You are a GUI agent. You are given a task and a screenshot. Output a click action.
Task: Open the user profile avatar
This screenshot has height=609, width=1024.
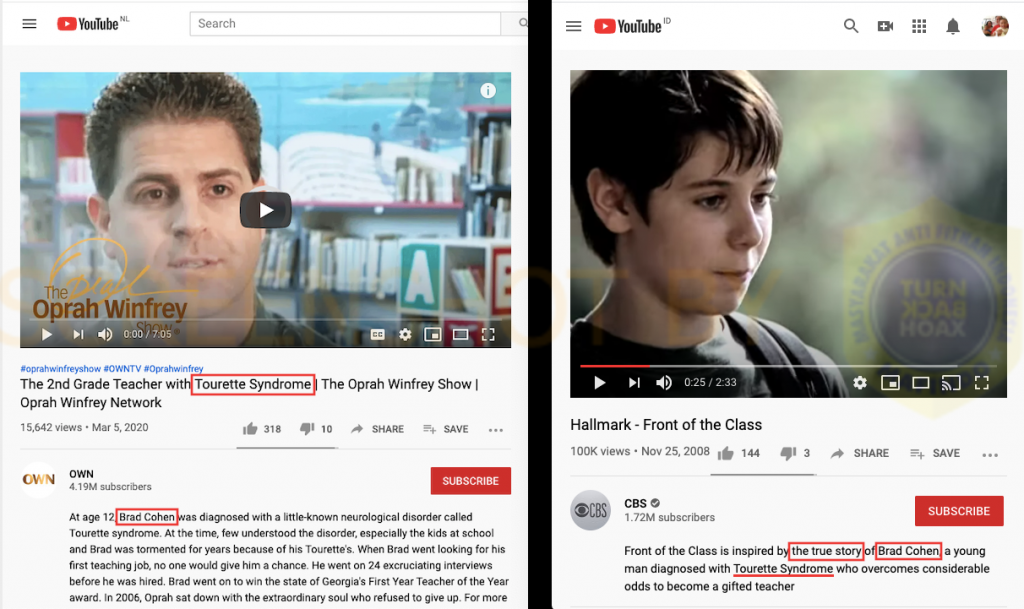pos(995,26)
